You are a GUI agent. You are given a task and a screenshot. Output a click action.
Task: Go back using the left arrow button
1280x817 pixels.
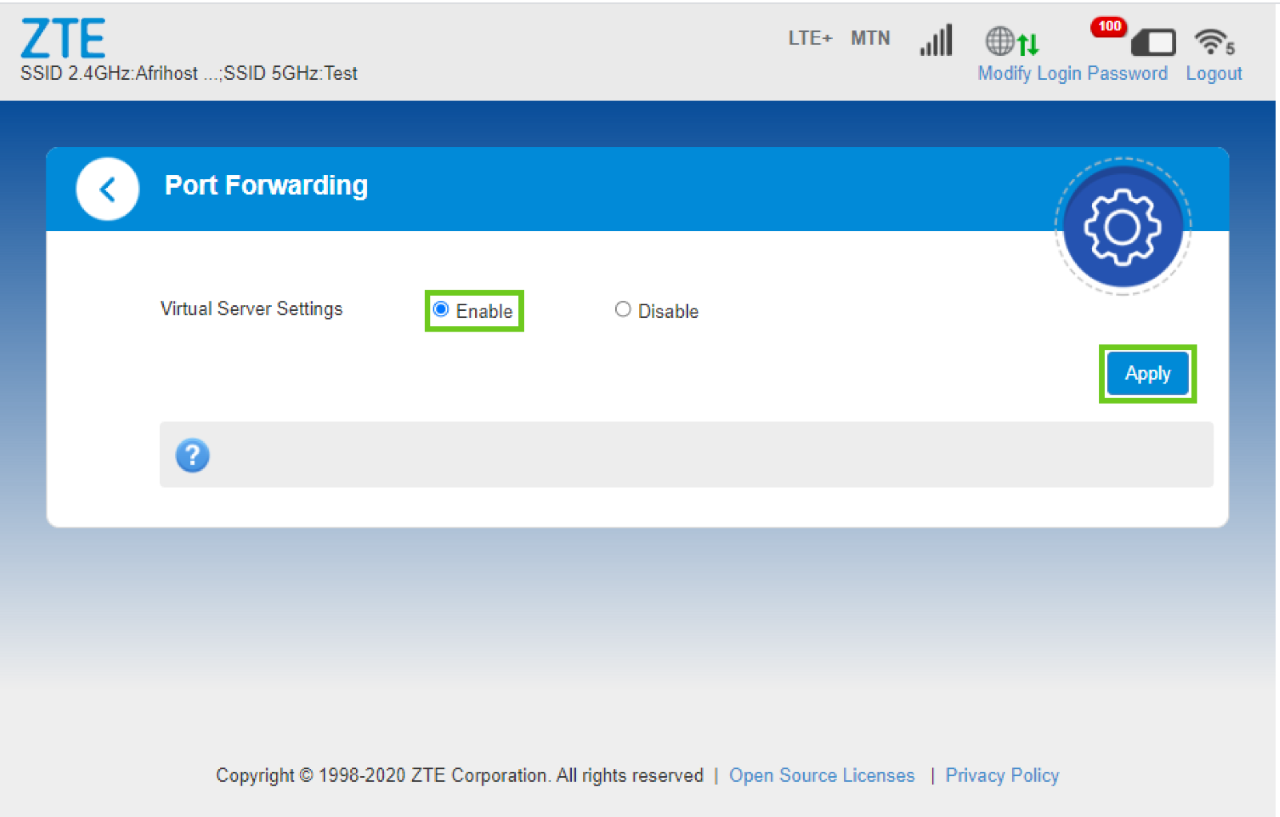(107, 188)
